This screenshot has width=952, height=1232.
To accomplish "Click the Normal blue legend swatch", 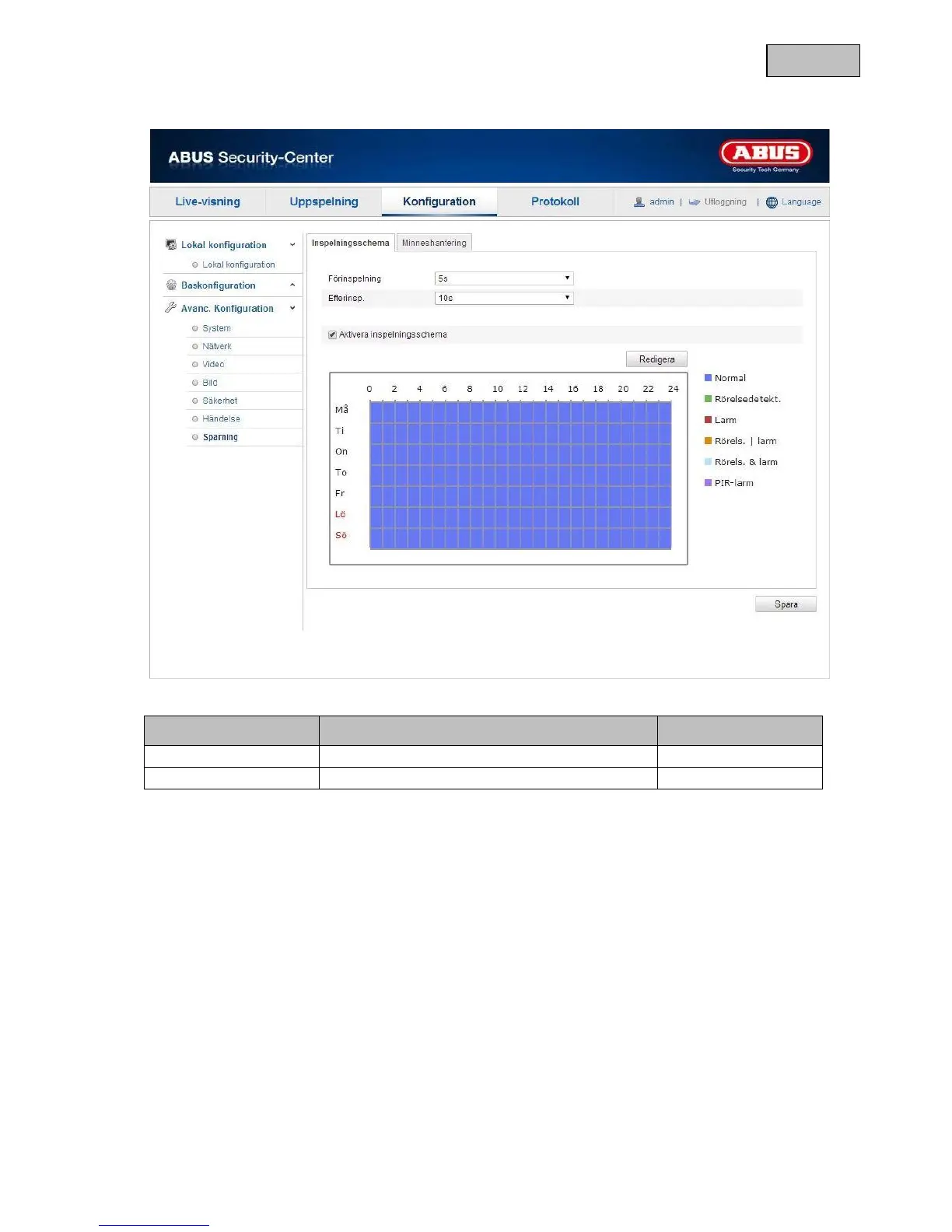I will [x=708, y=378].
